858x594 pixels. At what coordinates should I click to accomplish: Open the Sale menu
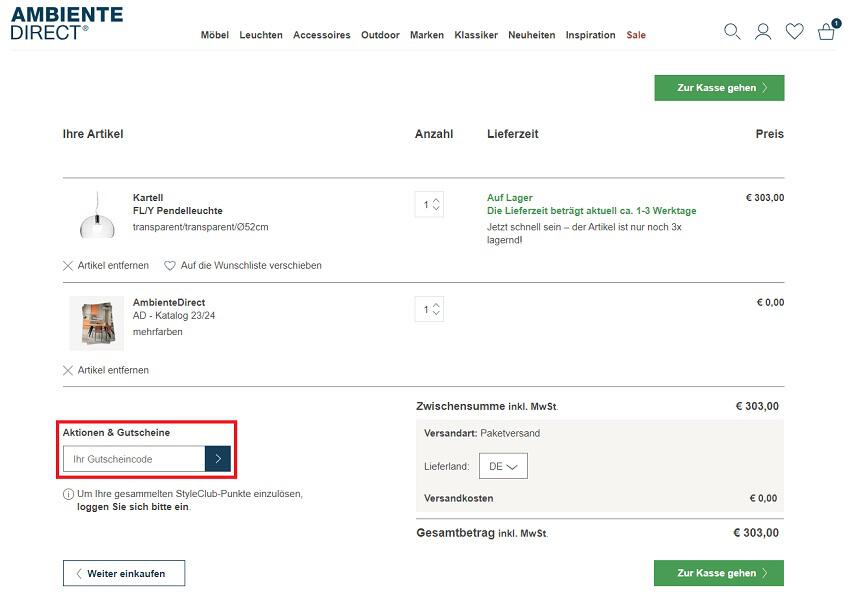click(636, 35)
